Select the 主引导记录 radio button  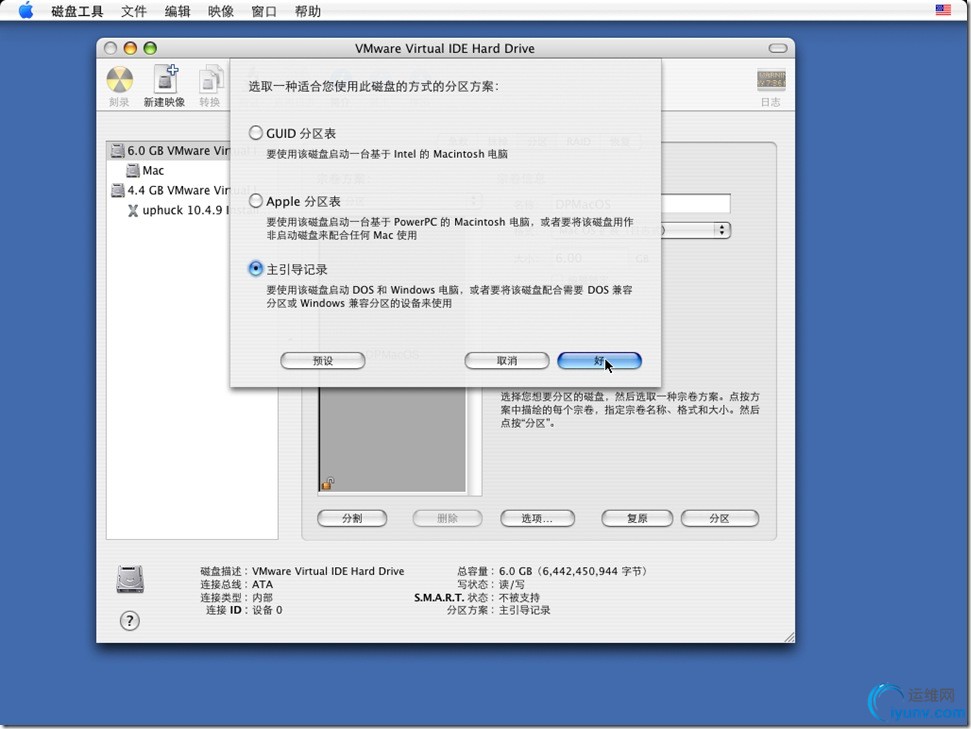[x=256, y=269]
